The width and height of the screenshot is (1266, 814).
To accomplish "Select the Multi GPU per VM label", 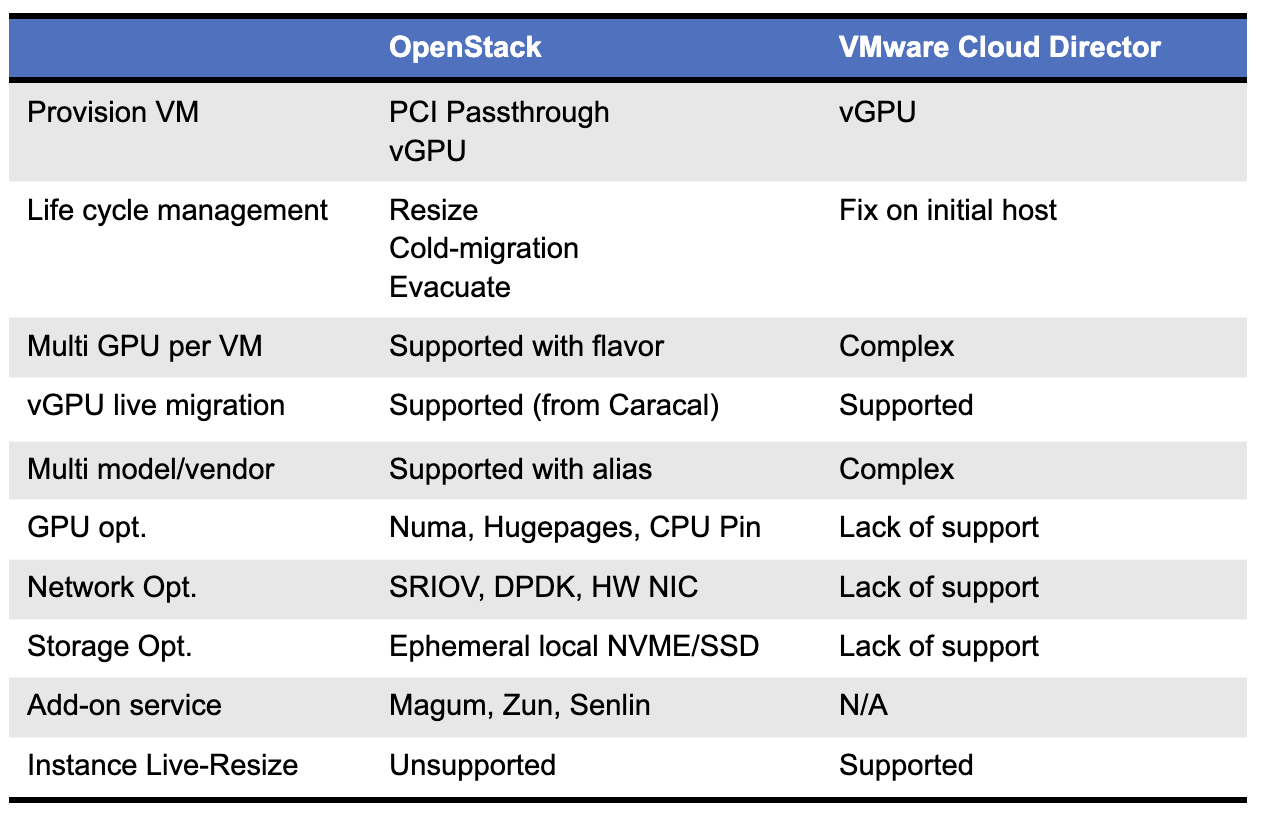I will [145, 347].
